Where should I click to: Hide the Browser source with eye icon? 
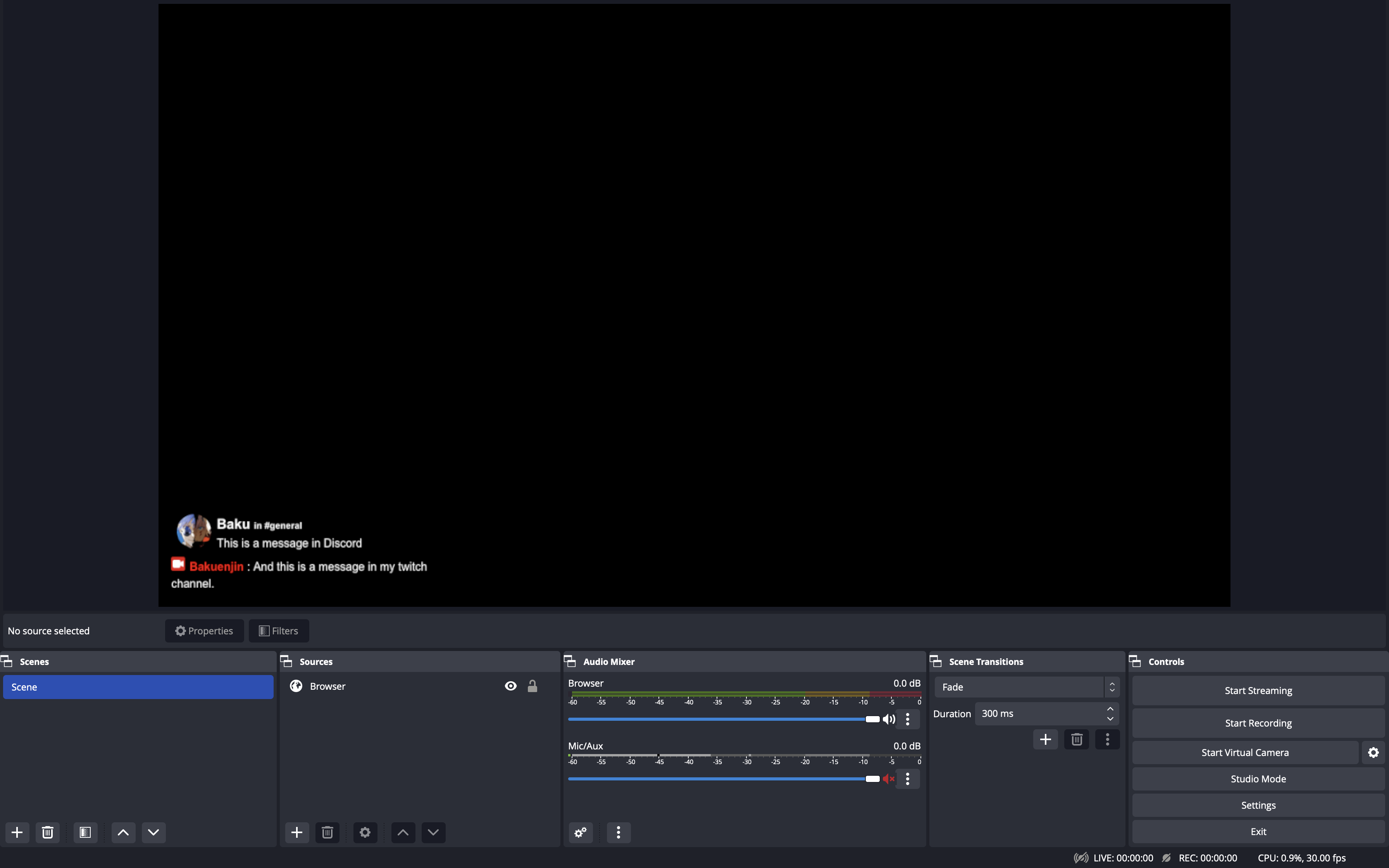[510, 686]
